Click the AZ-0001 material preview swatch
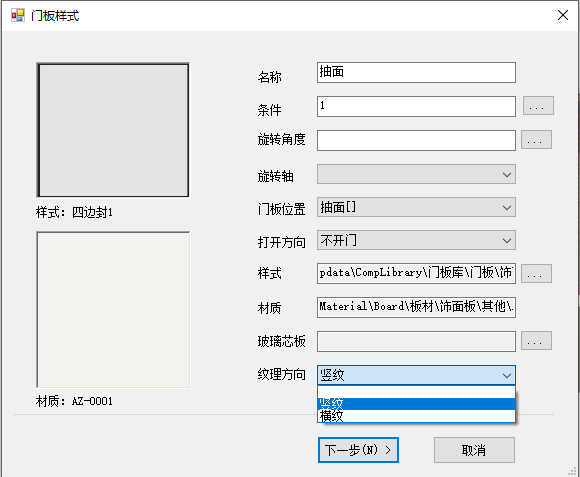The height and width of the screenshot is (477, 580). point(113,310)
